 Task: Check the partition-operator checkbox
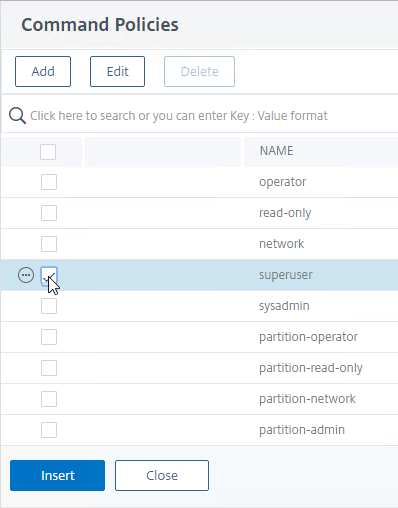pos(49,337)
